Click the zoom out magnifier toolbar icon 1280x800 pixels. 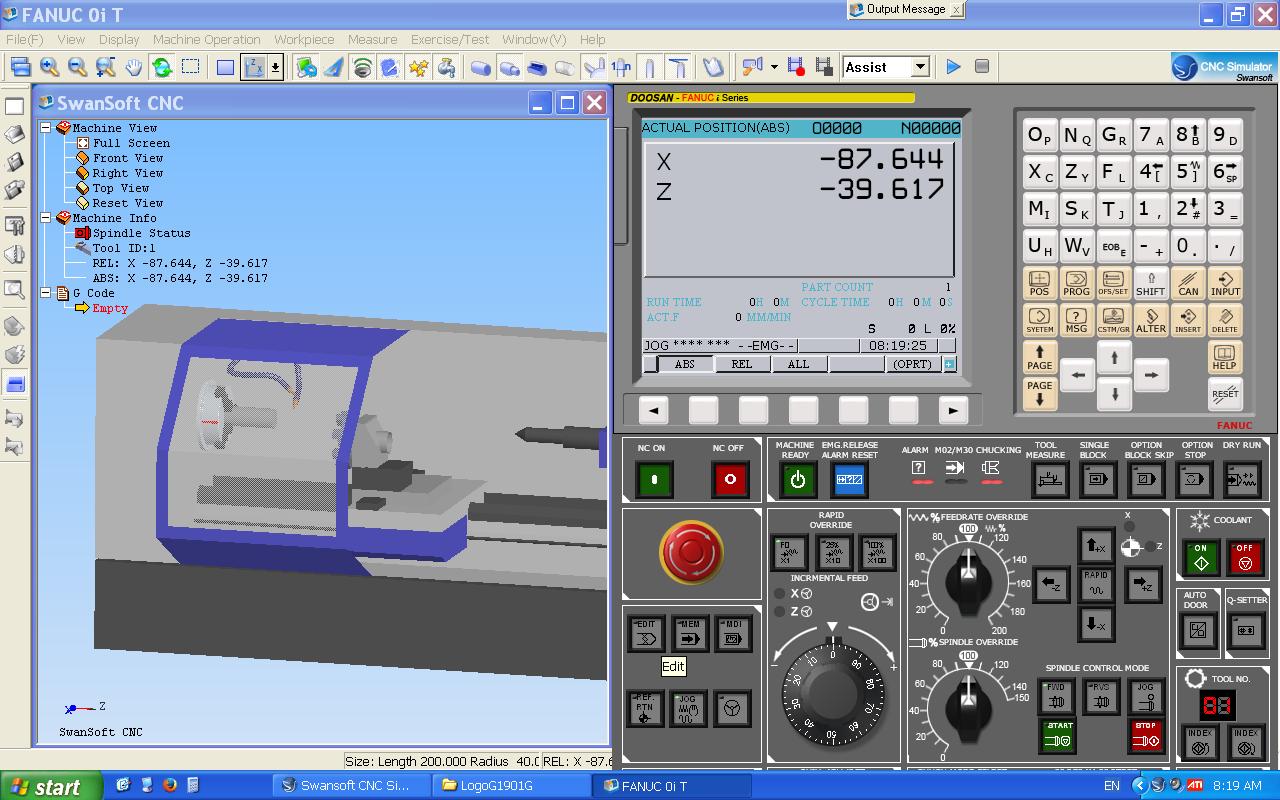[77, 67]
